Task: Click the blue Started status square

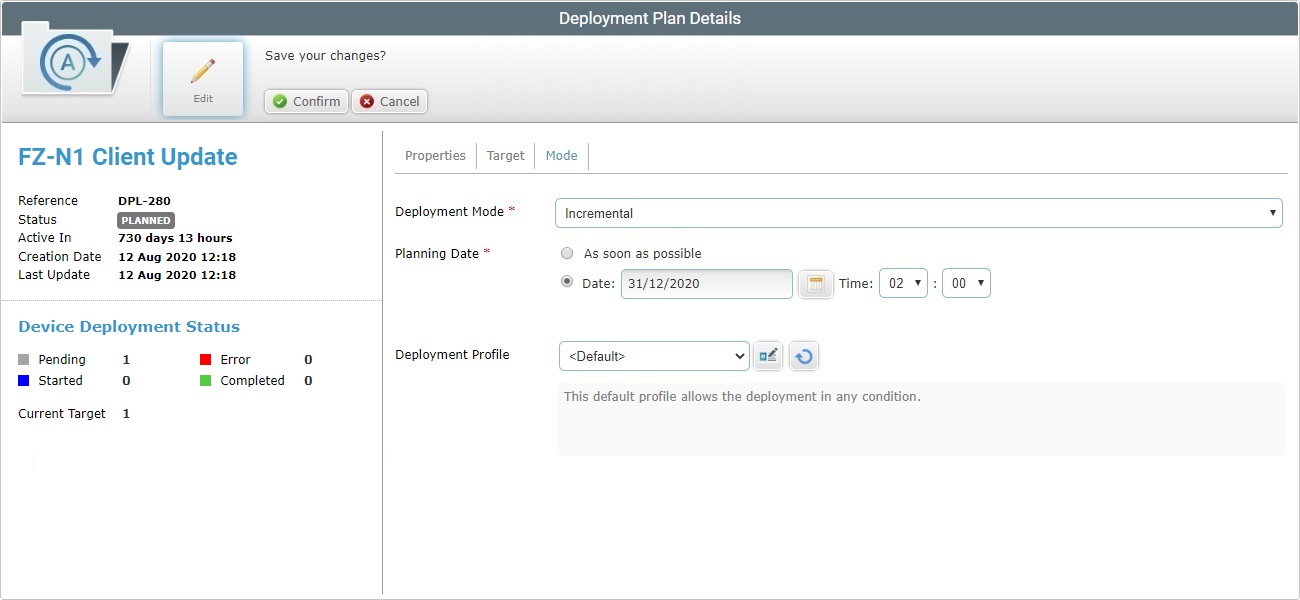Action: pyautogui.click(x=22, y=380)
